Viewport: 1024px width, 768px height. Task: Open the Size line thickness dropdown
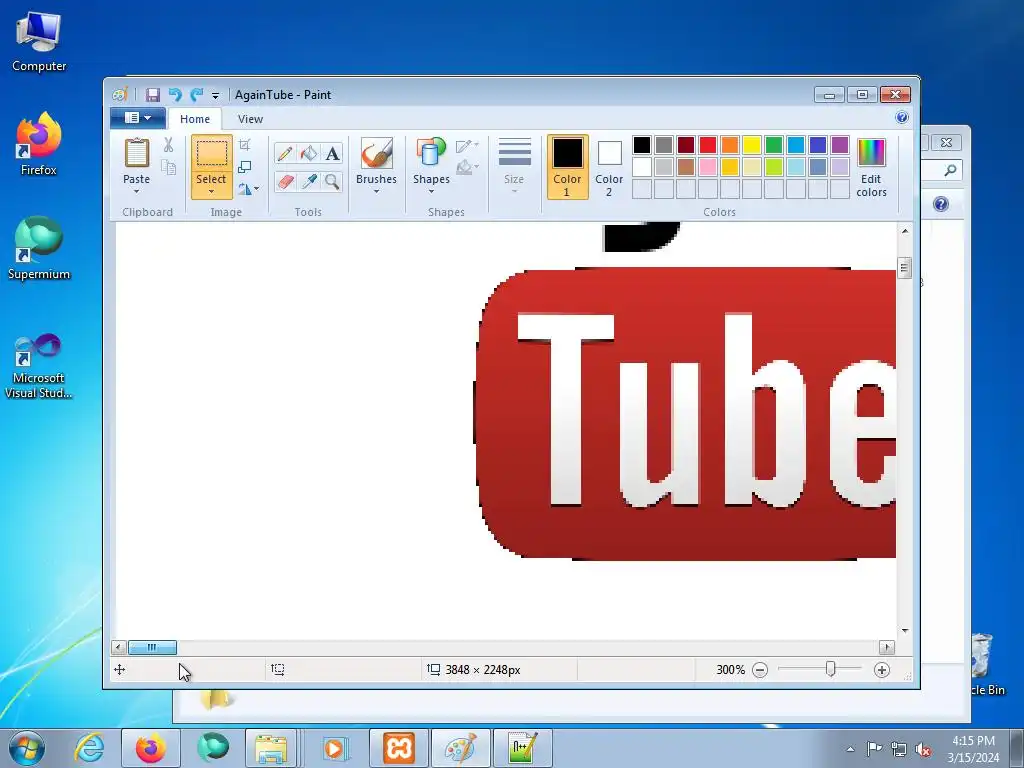514,167
